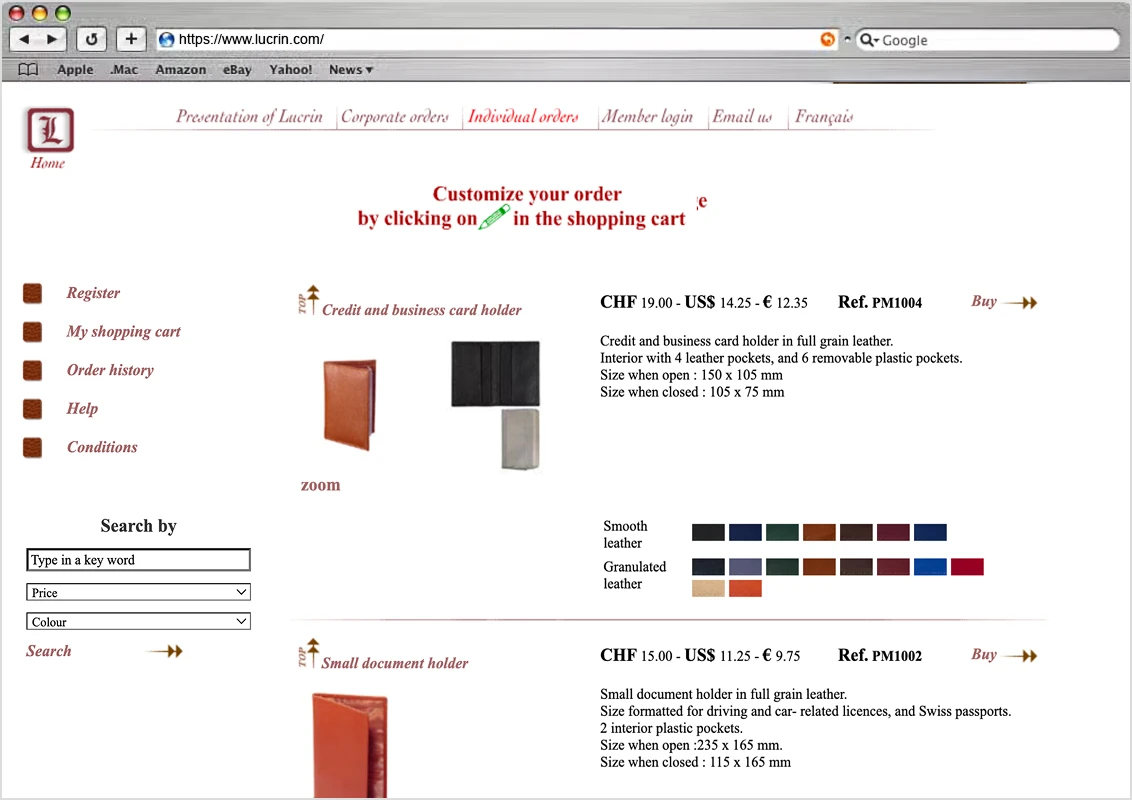Reload the page with the refresh button
1132x800 pixels.
91,39
